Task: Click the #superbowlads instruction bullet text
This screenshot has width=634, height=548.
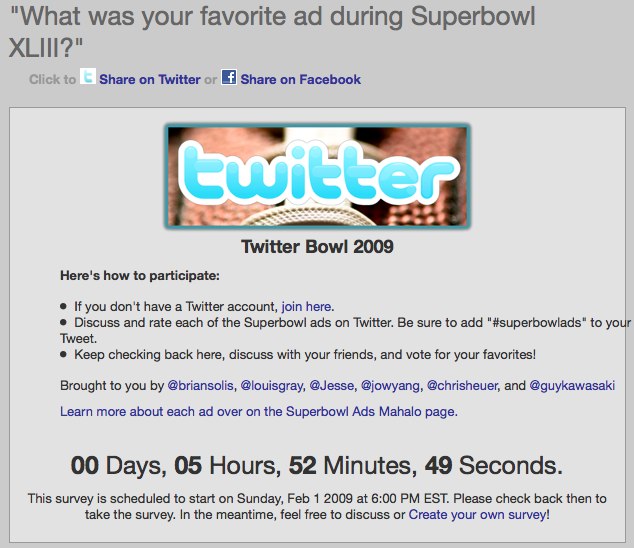Action: pos(346,330)
